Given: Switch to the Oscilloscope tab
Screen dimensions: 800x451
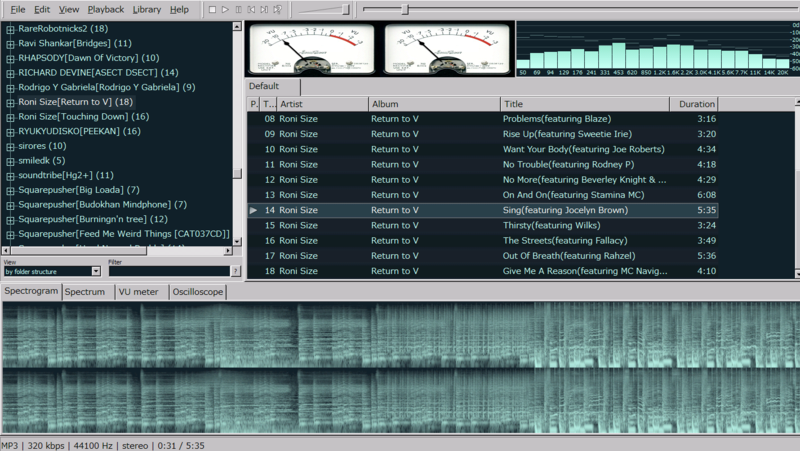Looking at the screenshot, I should [197, 292].
